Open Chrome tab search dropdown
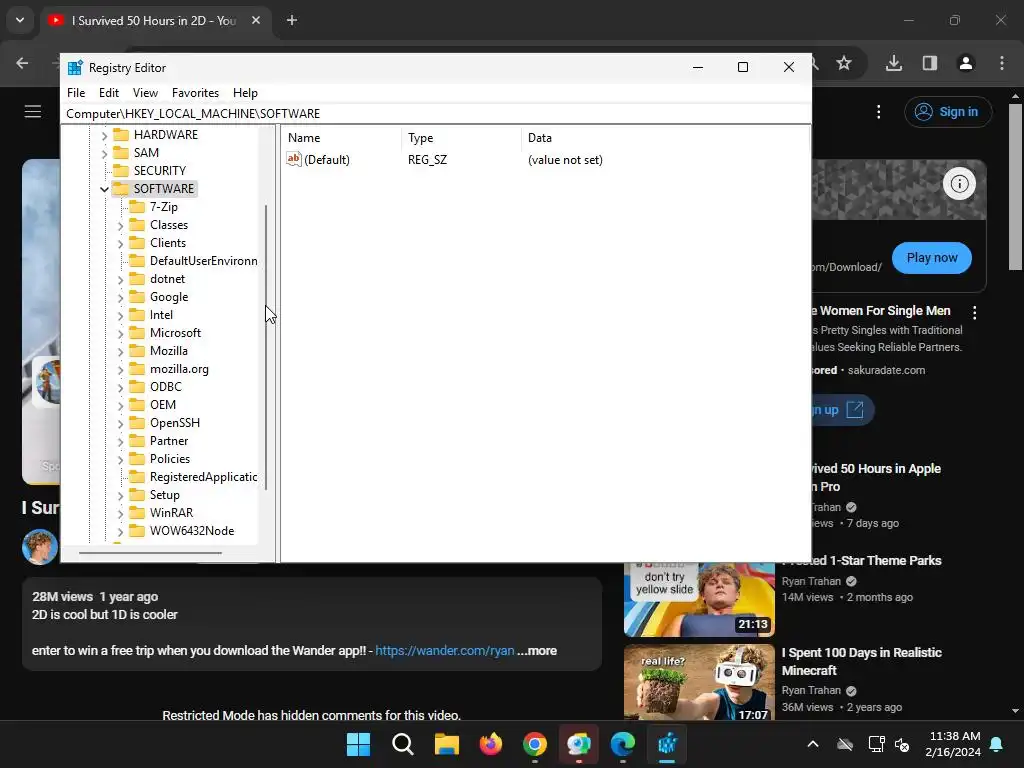1024x768 pixels. [20, 20]
